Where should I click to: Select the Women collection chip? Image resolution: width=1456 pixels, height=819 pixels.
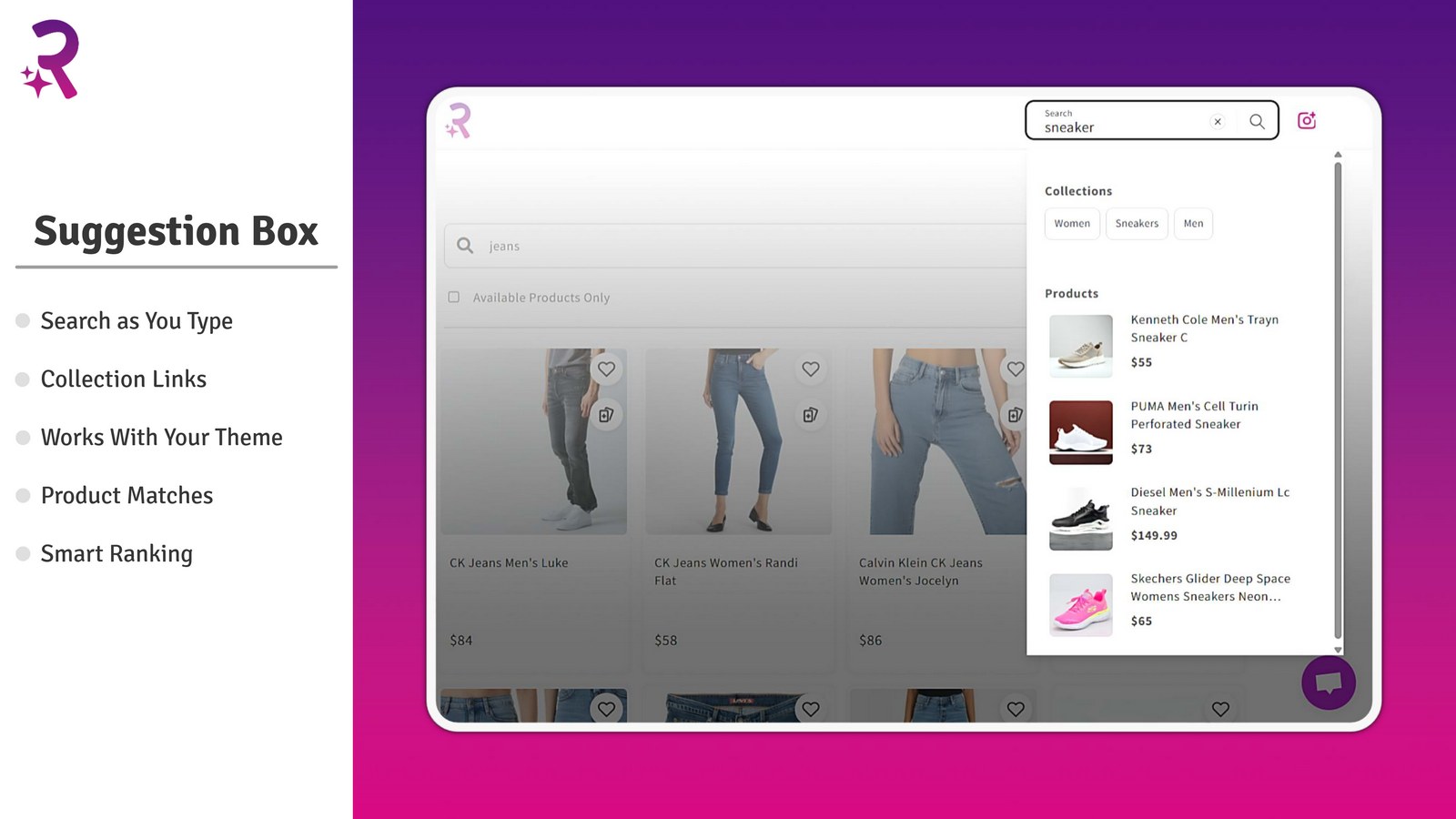1072,224
